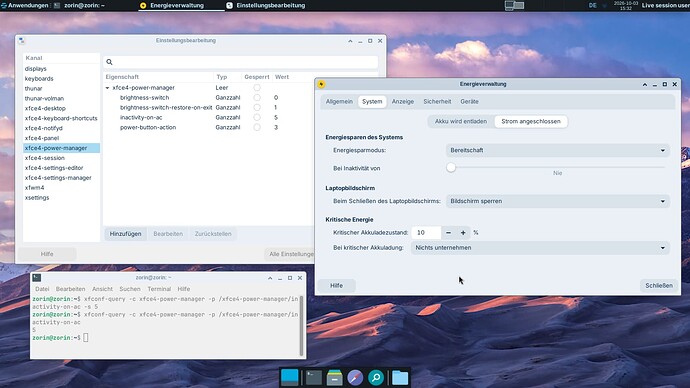
Task: Click the Bearbeiten button in the settings editor
Action: pos(168,234)
